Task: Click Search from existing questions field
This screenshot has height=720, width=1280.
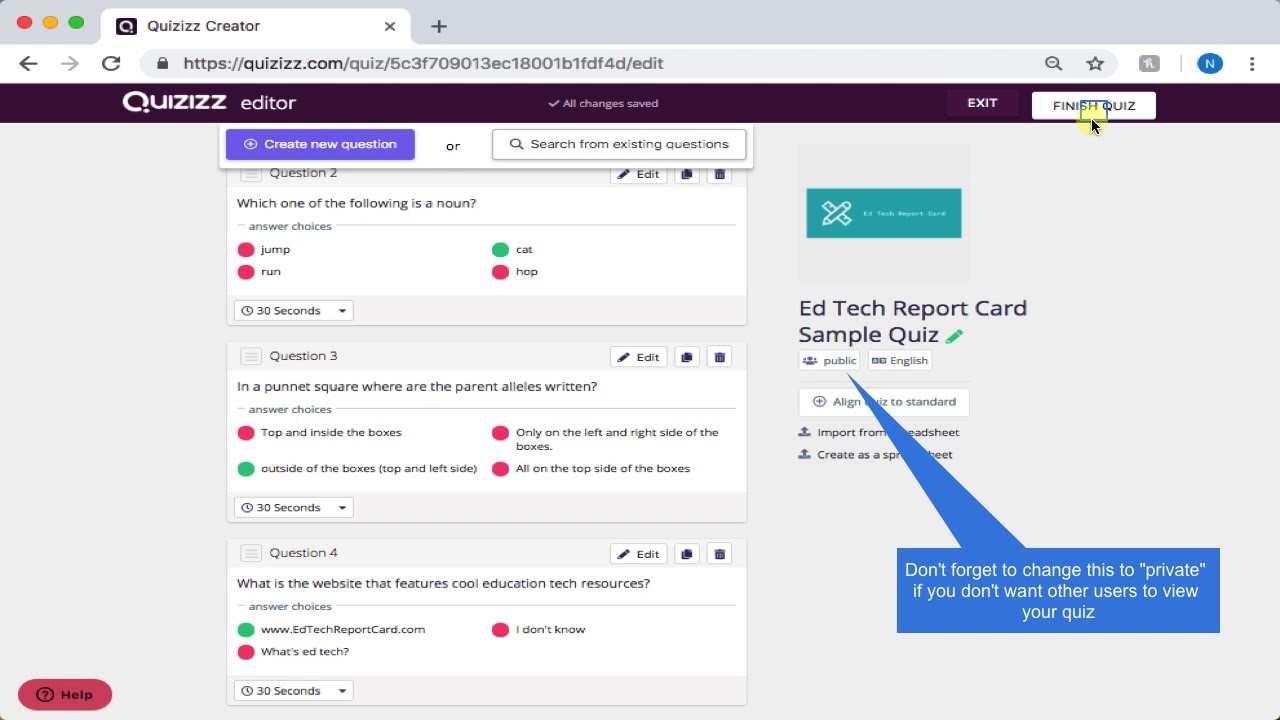Action: pos(618,143)
